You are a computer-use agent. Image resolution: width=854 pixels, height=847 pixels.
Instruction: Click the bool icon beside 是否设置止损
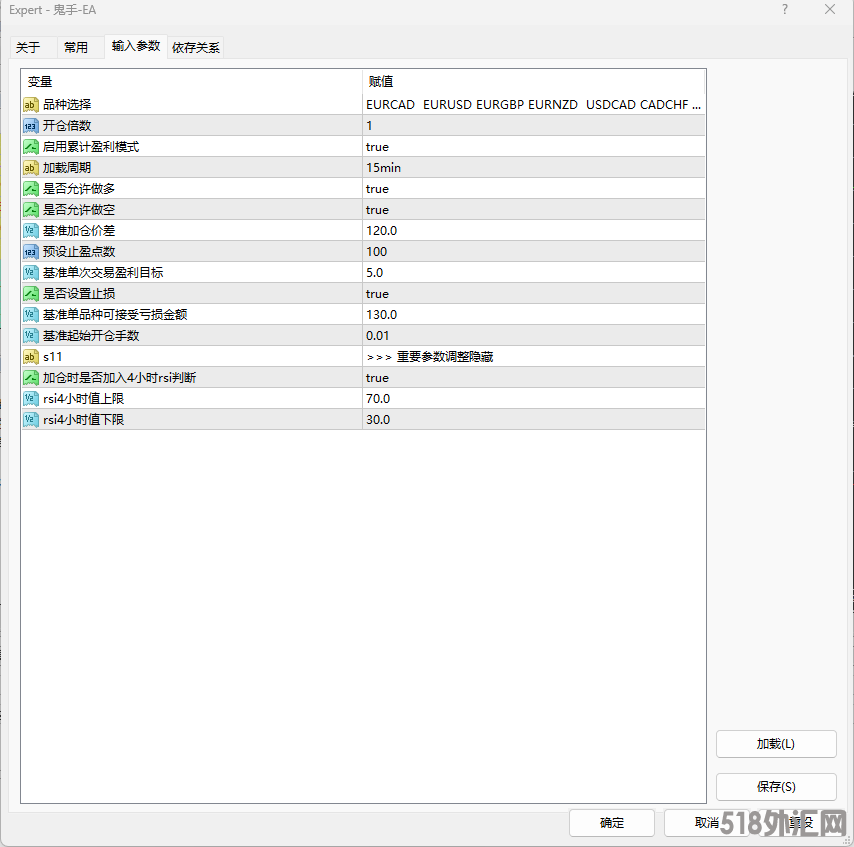click(30, 294)
